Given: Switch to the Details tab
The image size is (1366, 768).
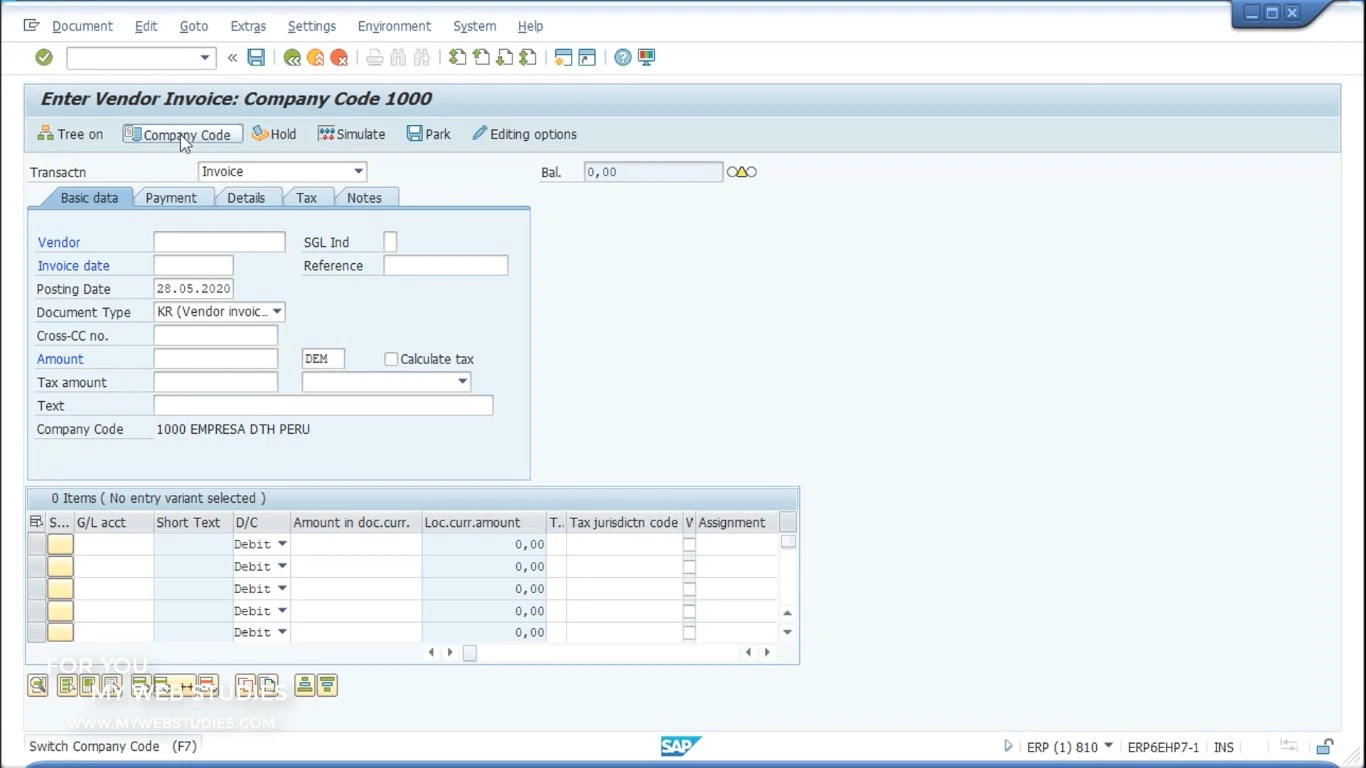Looking at the screenshot, I should [x=246, y=198].
